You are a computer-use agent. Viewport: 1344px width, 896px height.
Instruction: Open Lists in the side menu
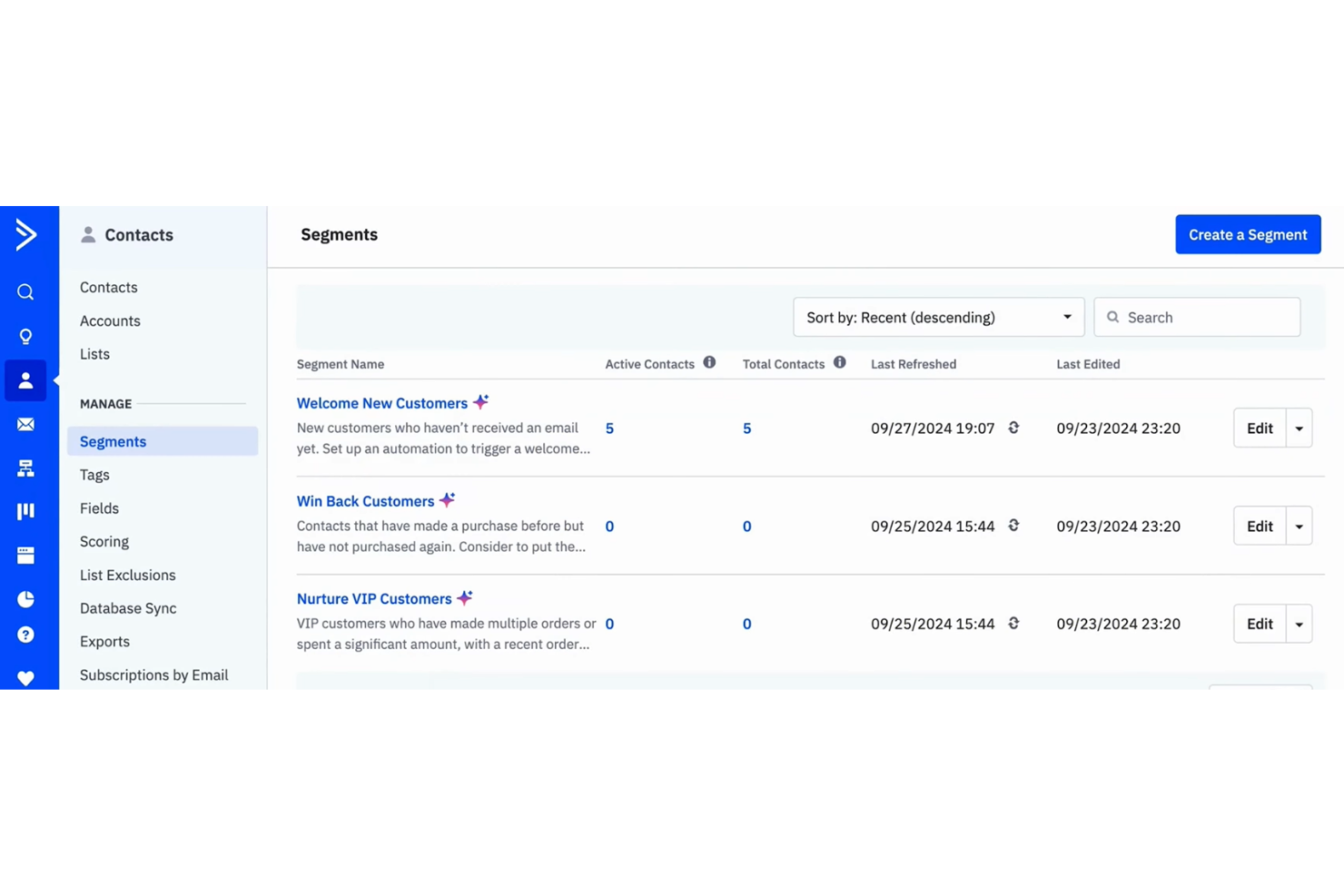(94, 354)
